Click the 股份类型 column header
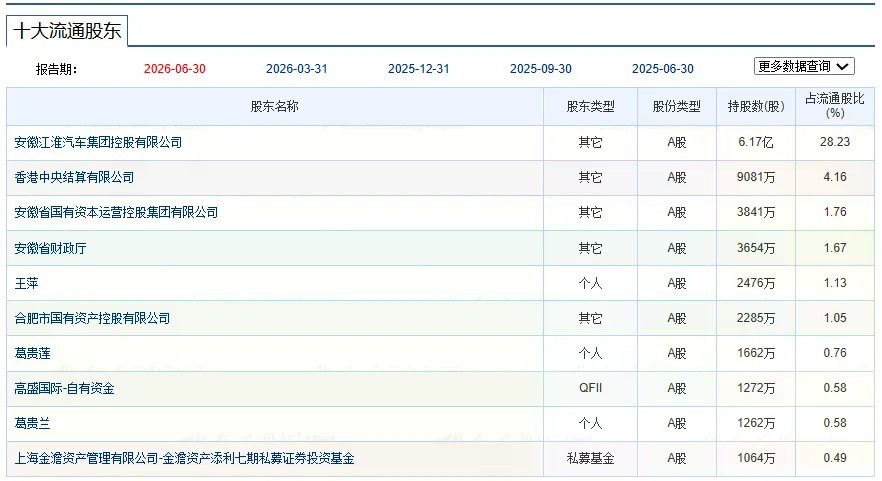Image resolution: width=882 pixels, height=481 pixels. 677,106
